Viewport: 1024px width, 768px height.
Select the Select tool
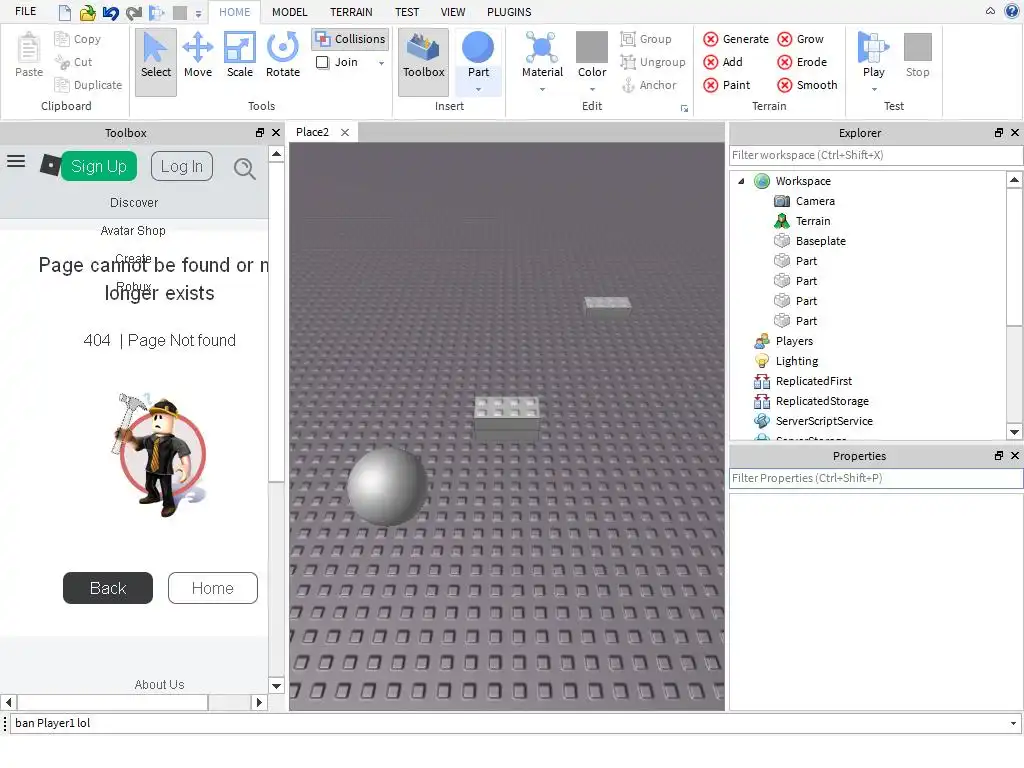(155, 61)
